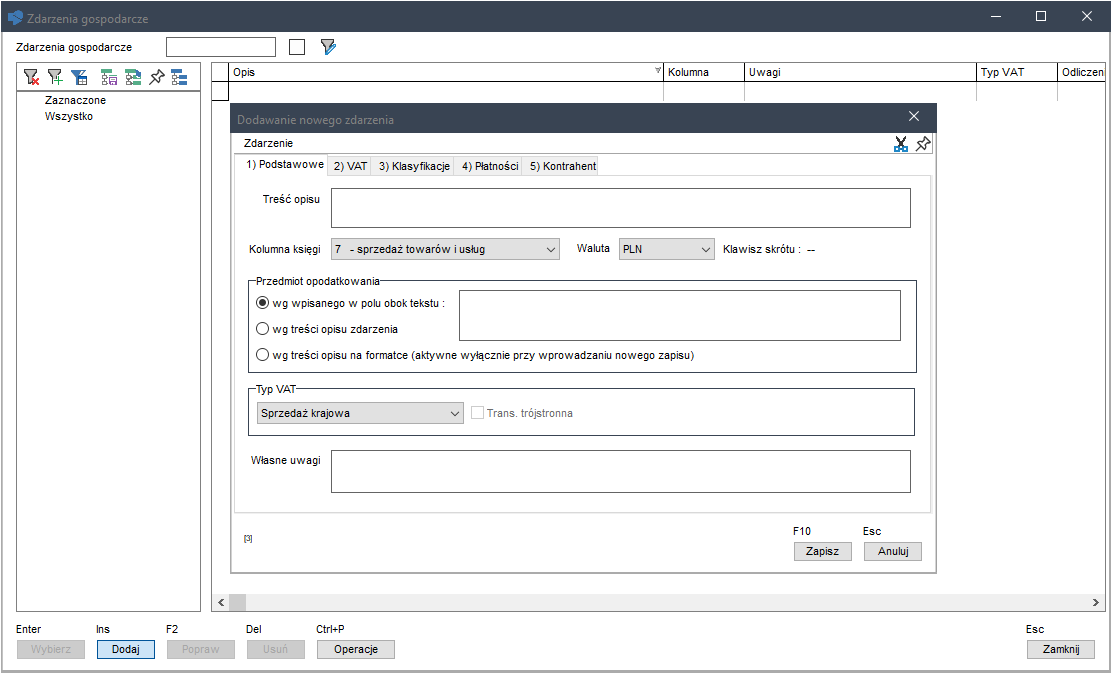Select the Wszystko tree item
Screen dimensions: 1112x673
(x=69, y=116)
